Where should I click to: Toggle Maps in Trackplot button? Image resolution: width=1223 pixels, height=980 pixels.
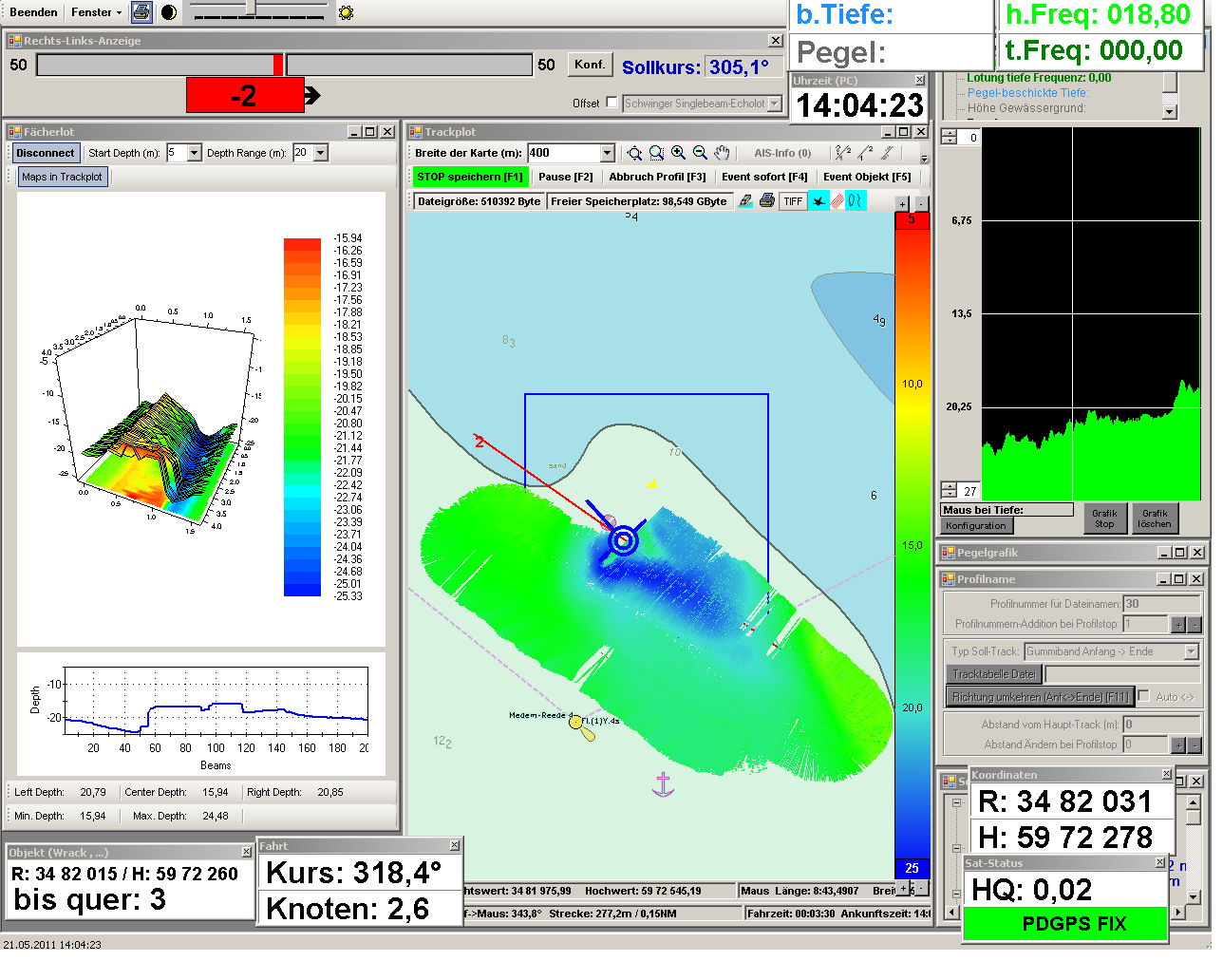(x=62, y=177)
